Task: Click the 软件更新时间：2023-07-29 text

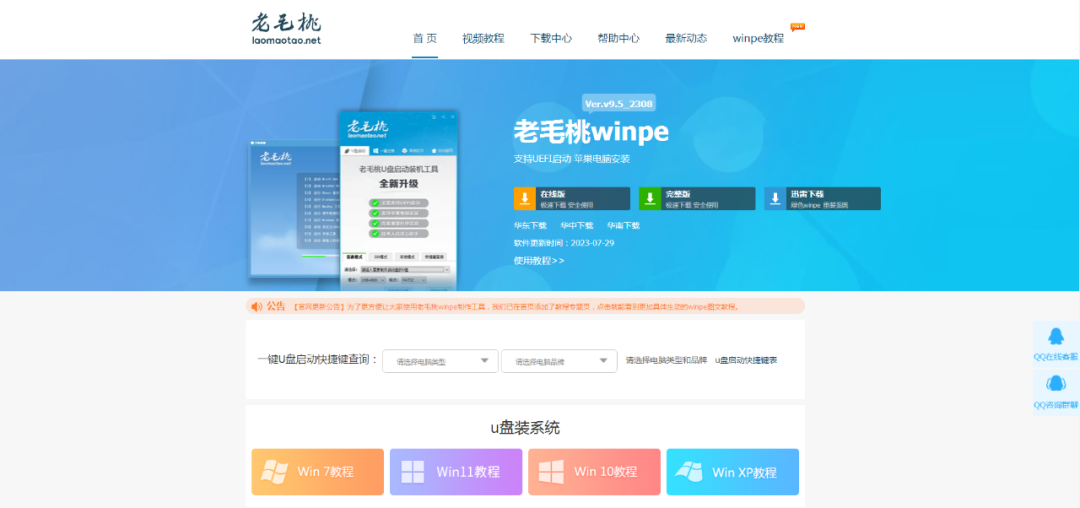Action: pyautogui.click(x=564, y=243)
